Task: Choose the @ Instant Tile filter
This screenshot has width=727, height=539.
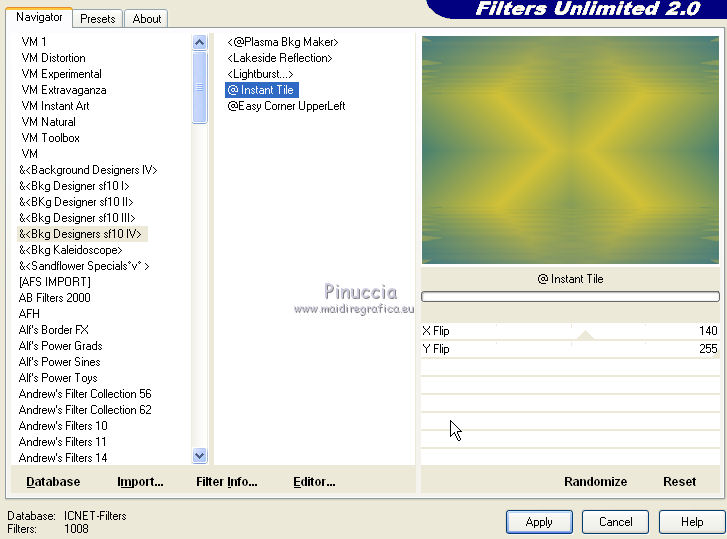Action: (x=261, y=90)
